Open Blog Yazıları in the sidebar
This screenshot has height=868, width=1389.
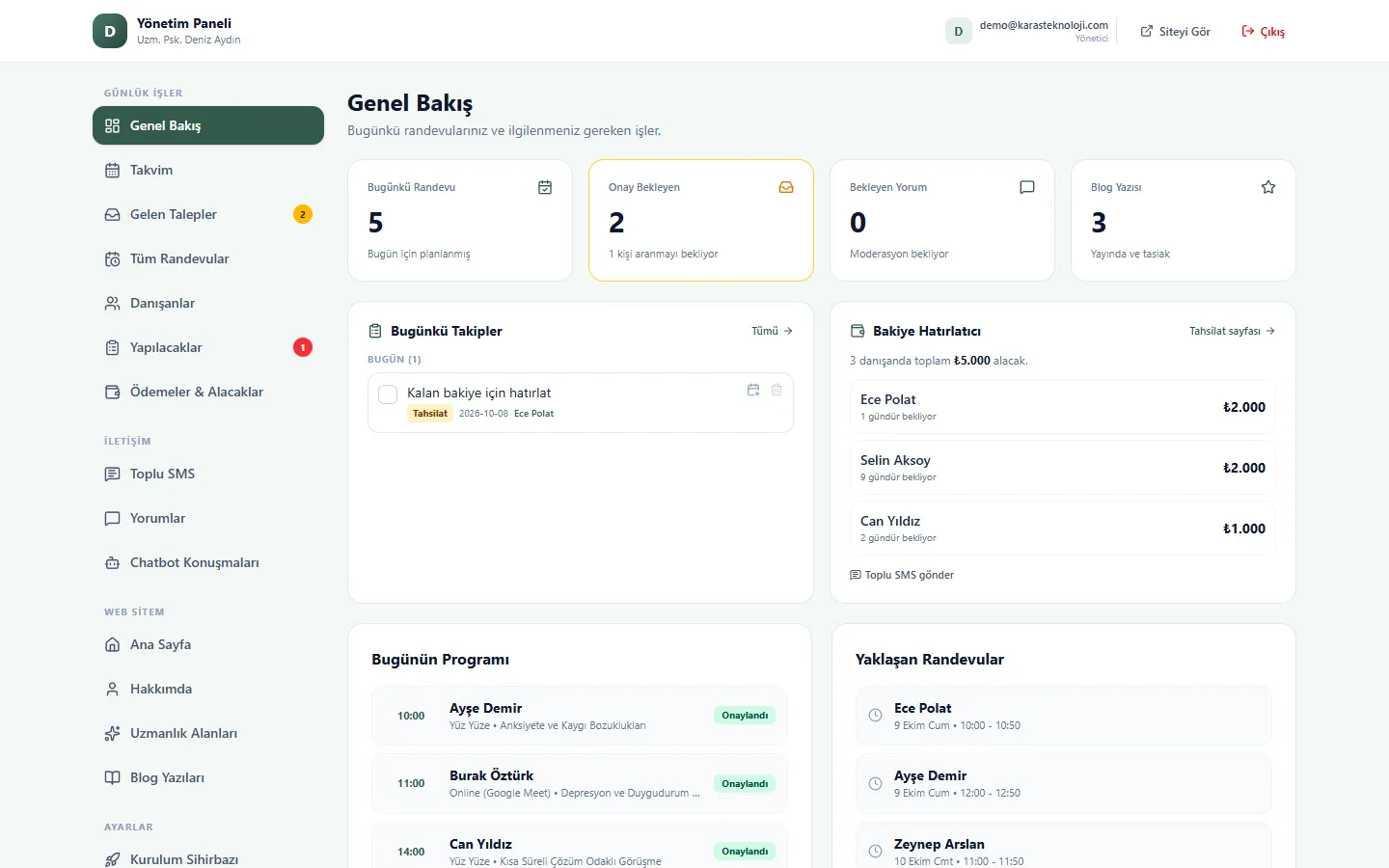point(208,777)
